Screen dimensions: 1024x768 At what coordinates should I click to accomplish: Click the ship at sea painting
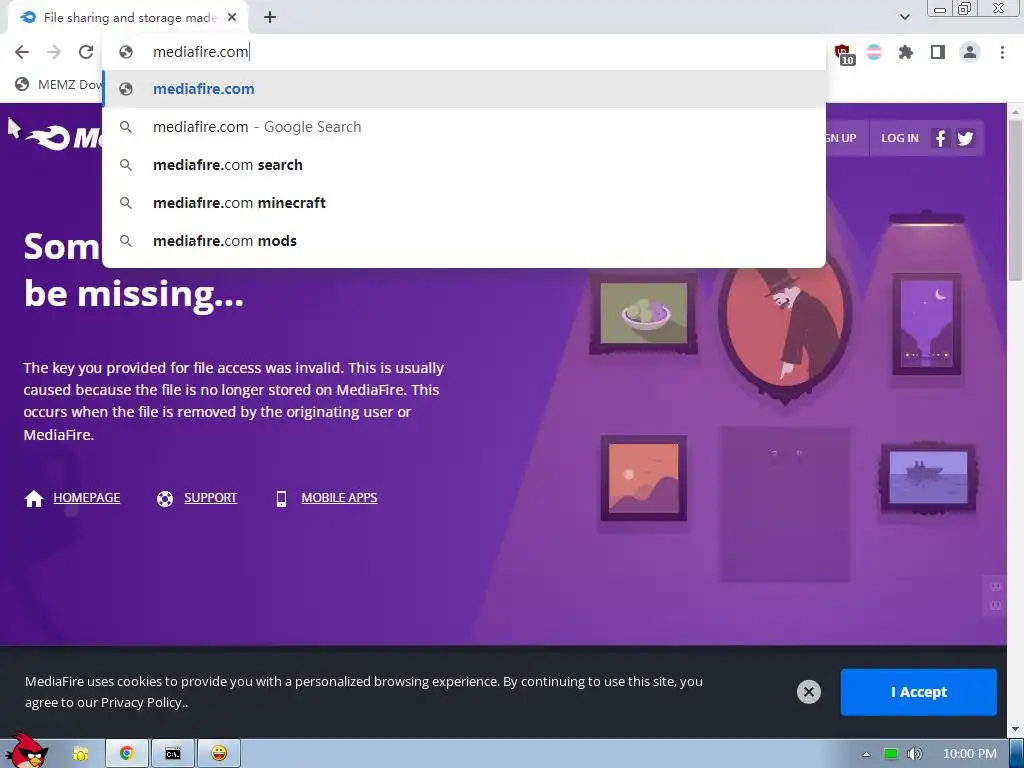tap(928, 477)
